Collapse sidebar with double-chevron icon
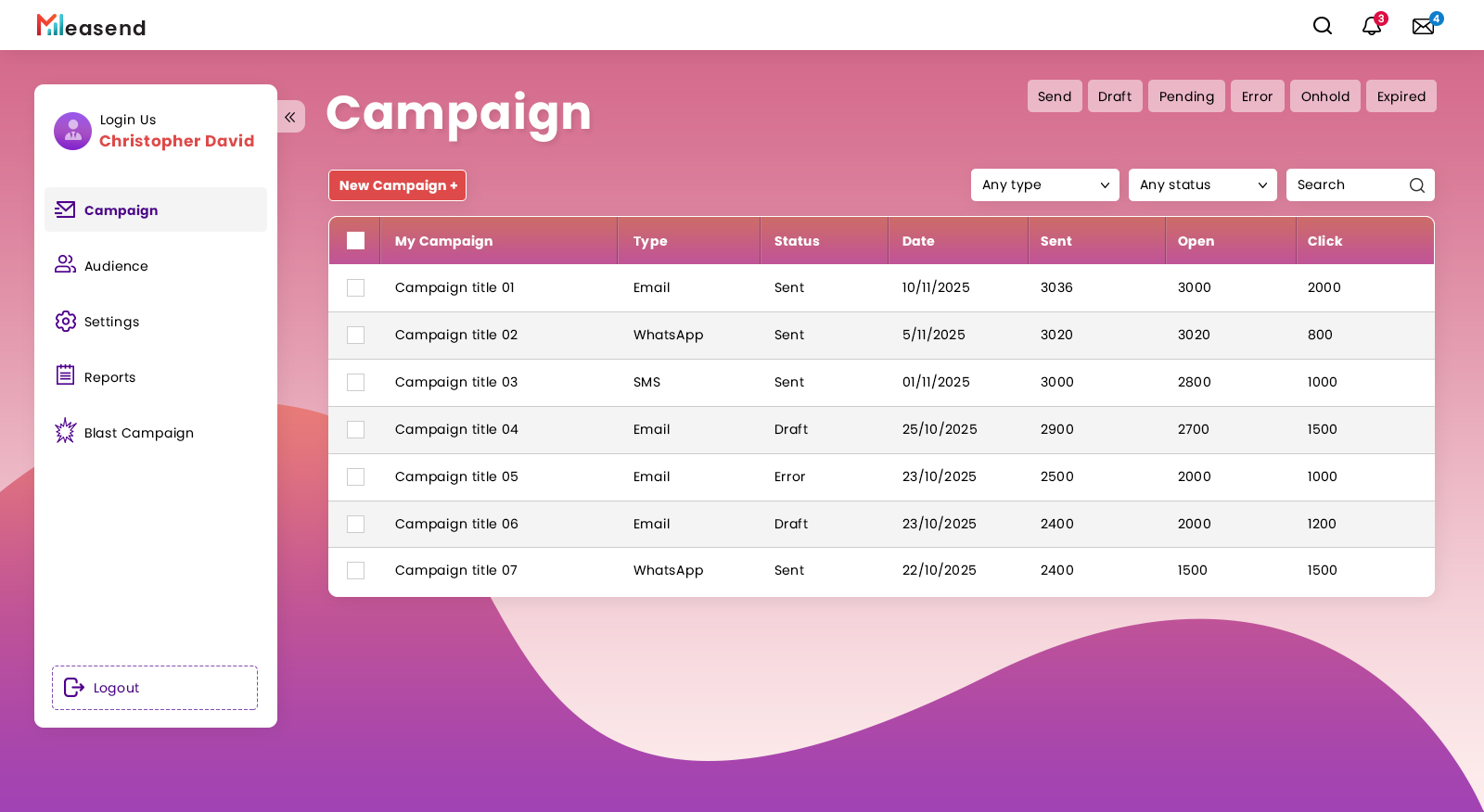This screenshot has height=812, width=1484. (x=290, y=117)
